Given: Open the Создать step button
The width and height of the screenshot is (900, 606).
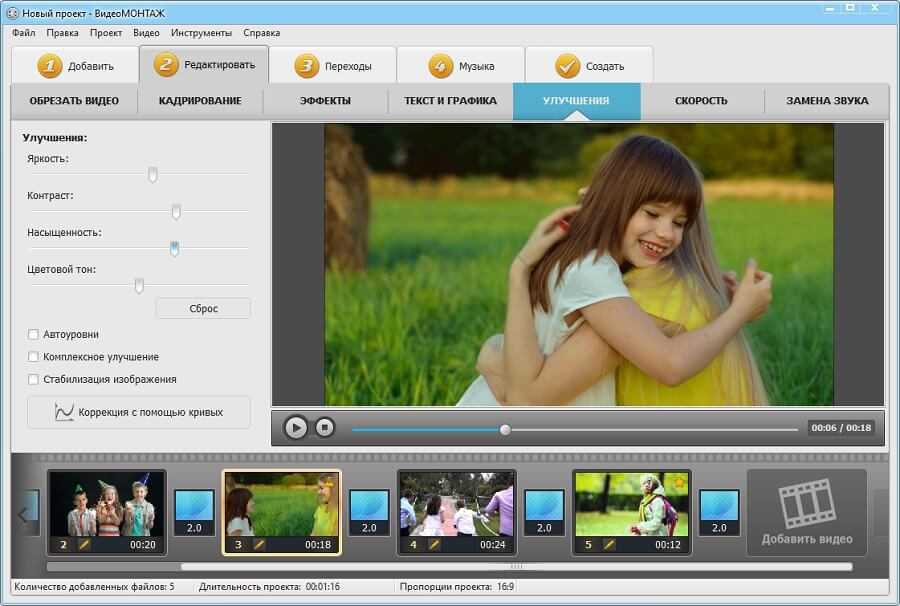Looking at the screenshot, I should coord(589,66).
